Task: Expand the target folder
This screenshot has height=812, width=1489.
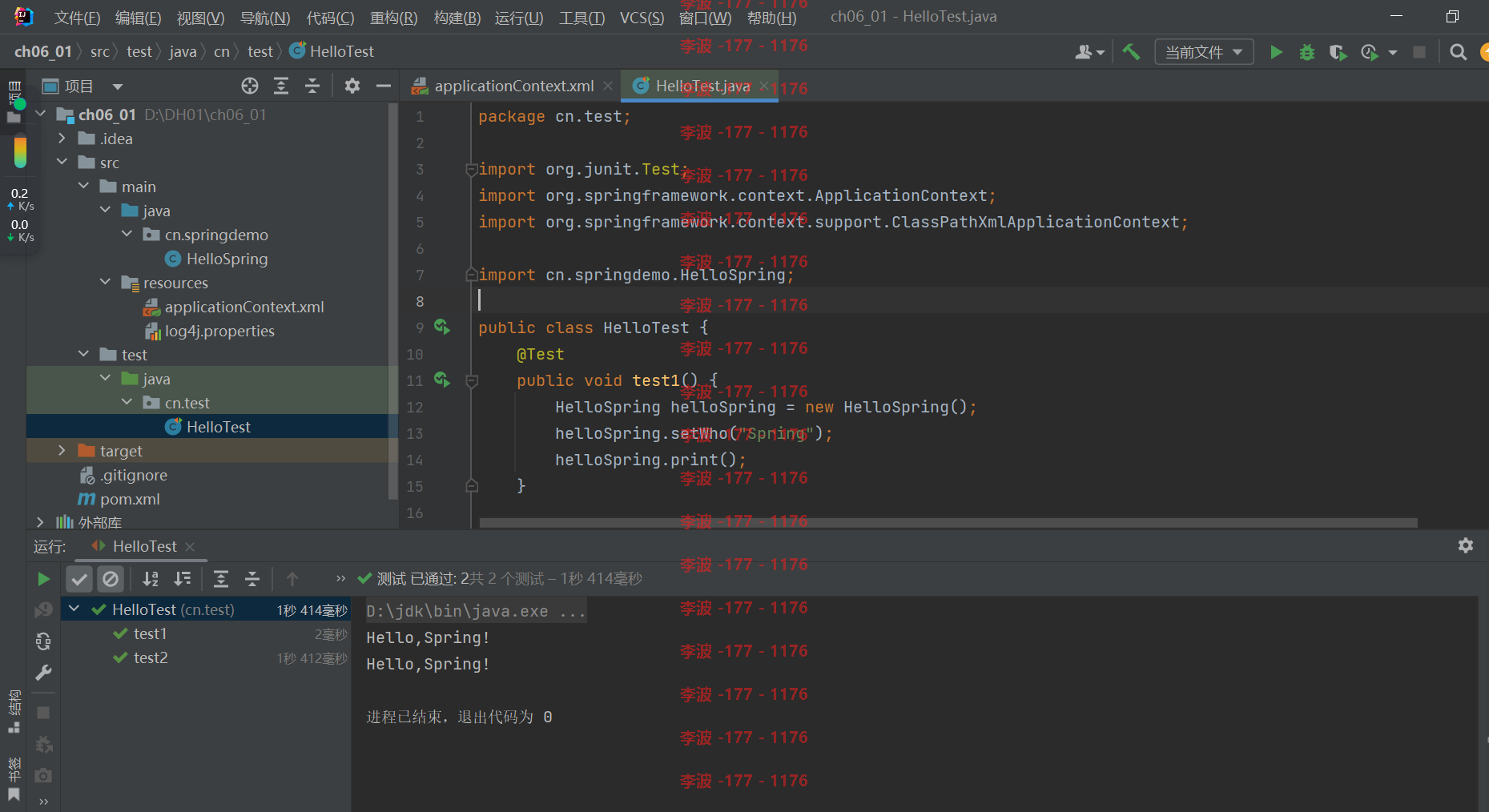Action: tap(62, 451)
